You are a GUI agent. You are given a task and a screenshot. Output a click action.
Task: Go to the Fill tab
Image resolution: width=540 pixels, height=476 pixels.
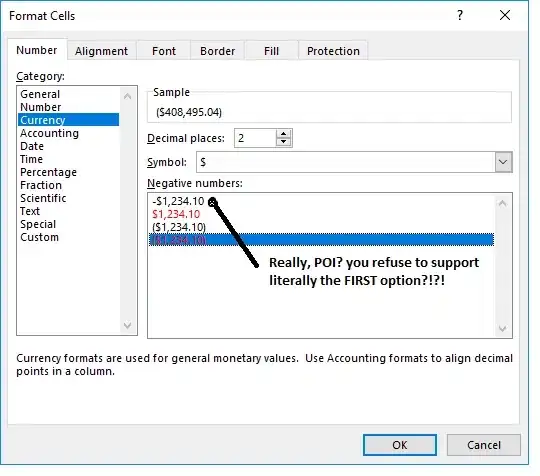271,51
